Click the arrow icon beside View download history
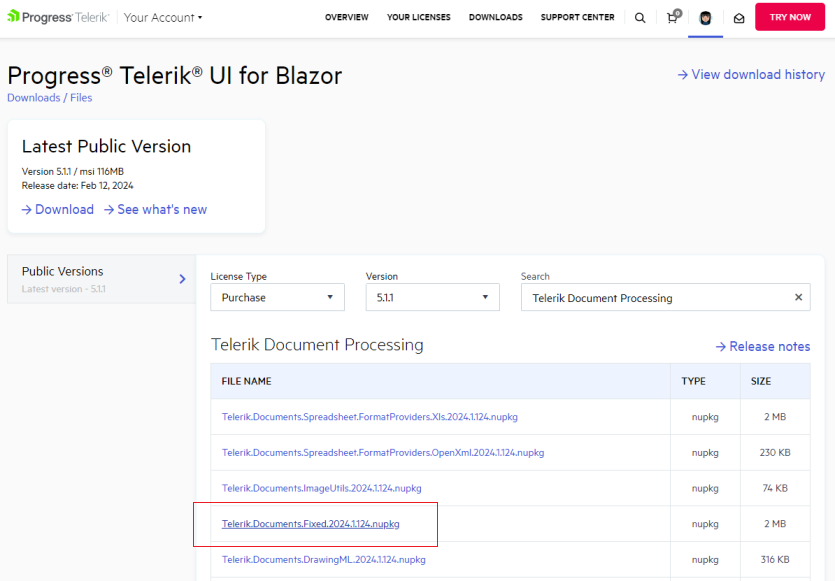The height and width of the screenshot is (581, 835). (683, 75)
